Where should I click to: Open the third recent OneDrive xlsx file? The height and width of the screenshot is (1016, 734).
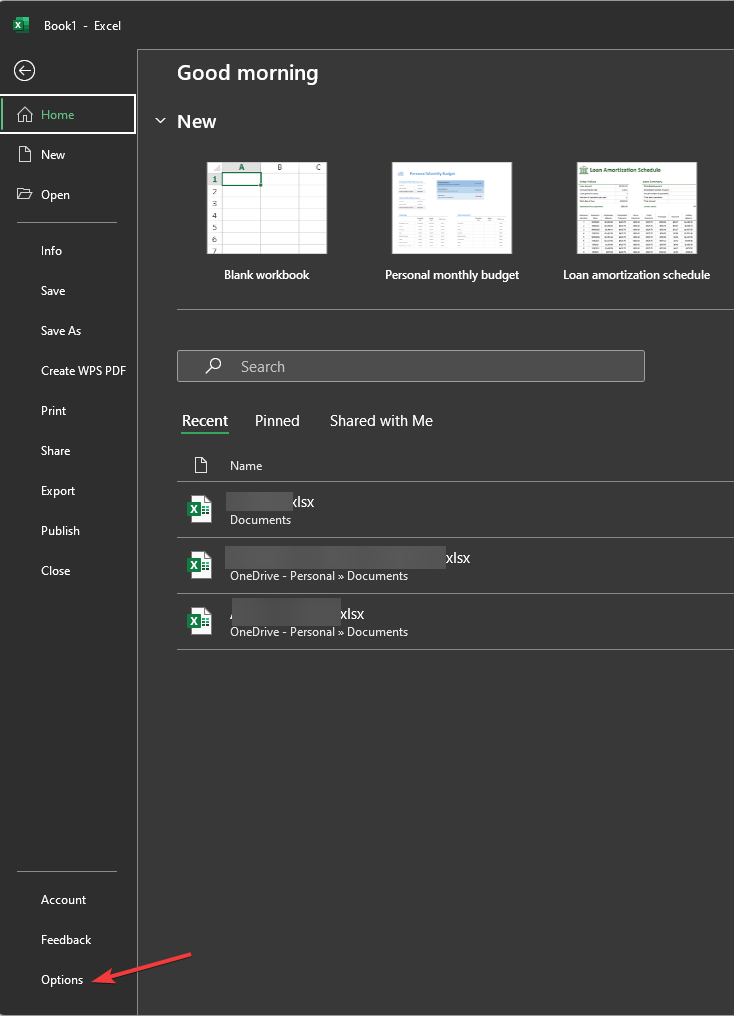[x=455, y=621]
